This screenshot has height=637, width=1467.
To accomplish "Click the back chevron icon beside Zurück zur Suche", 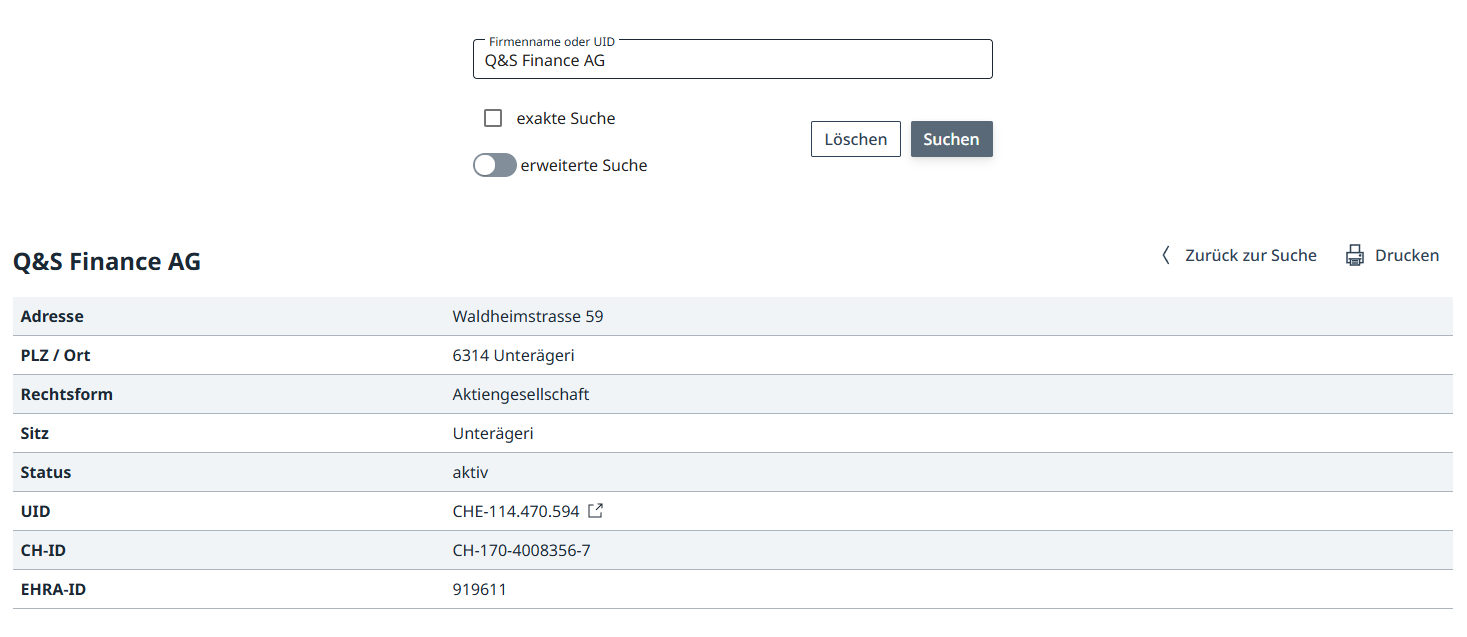I will point(1165,255).
